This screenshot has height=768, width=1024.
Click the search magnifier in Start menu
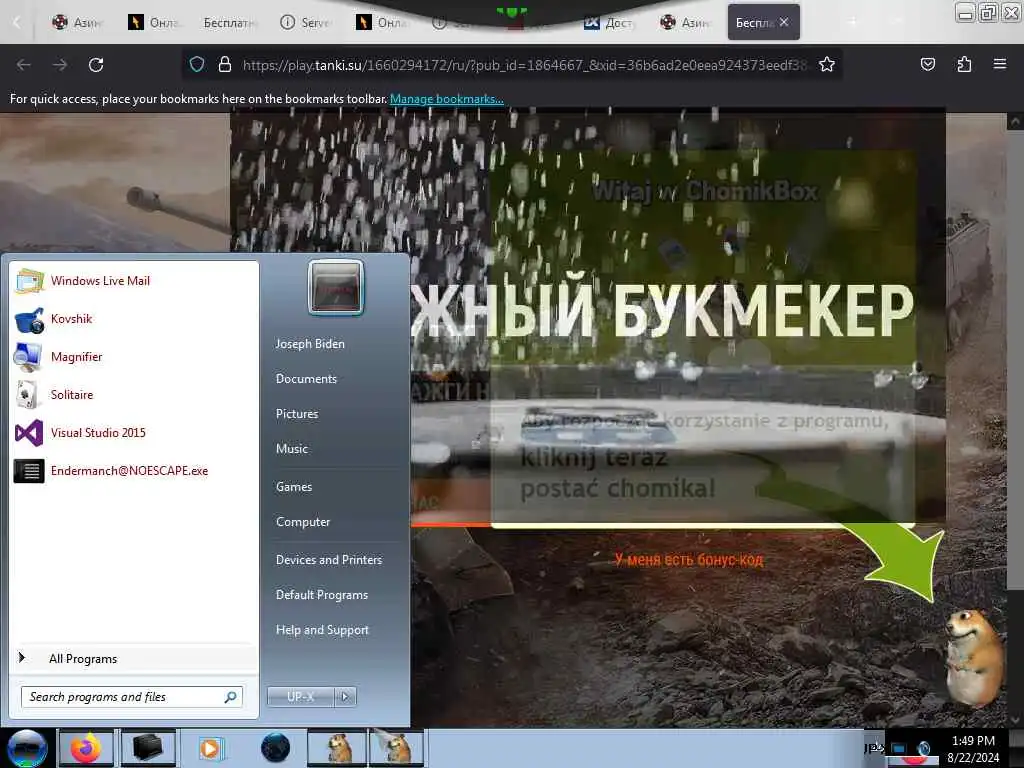pos(230,697)
